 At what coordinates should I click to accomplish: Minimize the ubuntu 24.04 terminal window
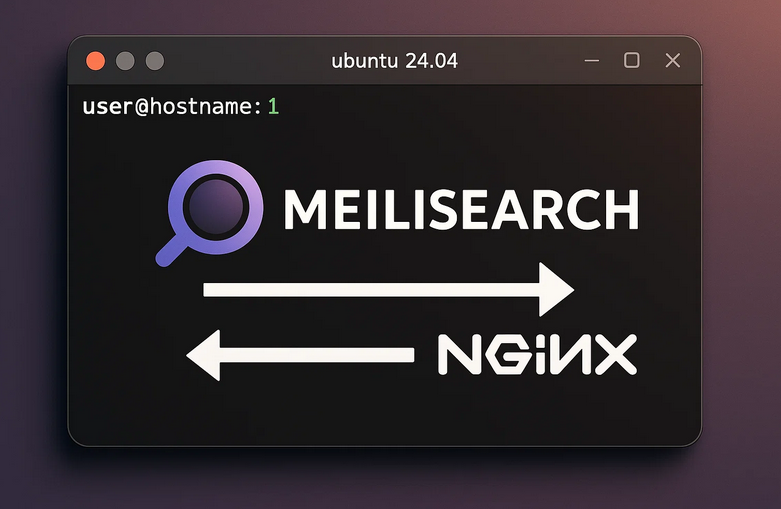tap(592, 61)
